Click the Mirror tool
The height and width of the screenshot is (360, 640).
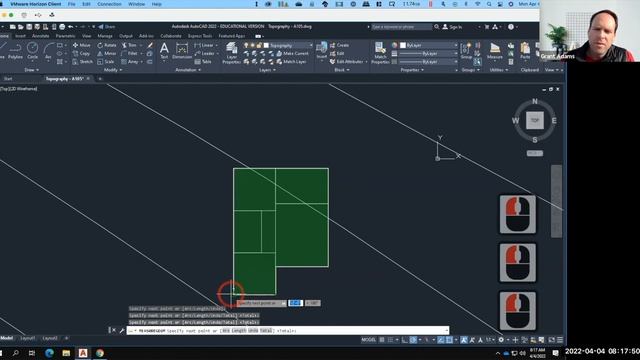[x=107, y=53]
